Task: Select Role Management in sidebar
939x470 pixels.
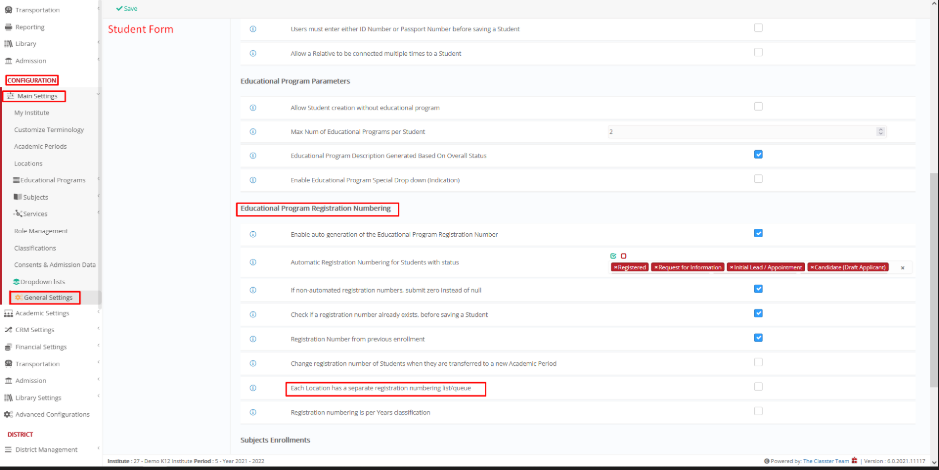Action: click(x=41, y=231)
